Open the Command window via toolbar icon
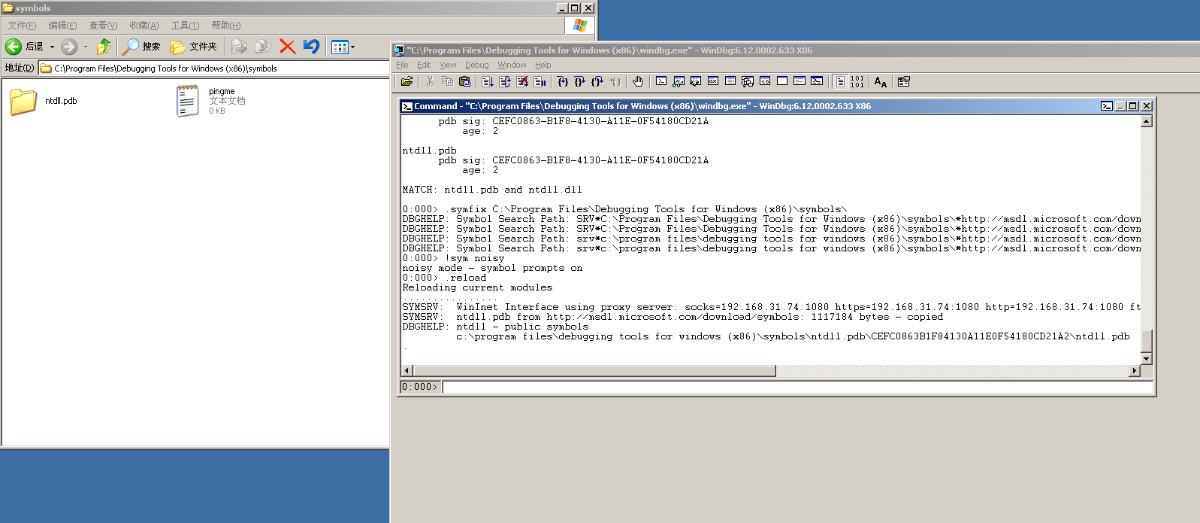1200x523 pixels. 662,81
